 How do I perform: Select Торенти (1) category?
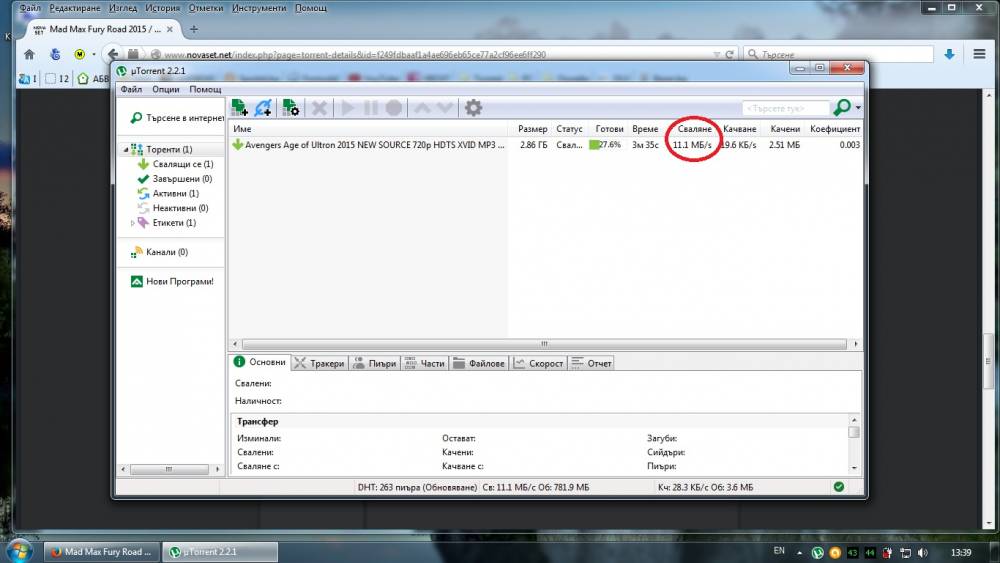[169, 149]
